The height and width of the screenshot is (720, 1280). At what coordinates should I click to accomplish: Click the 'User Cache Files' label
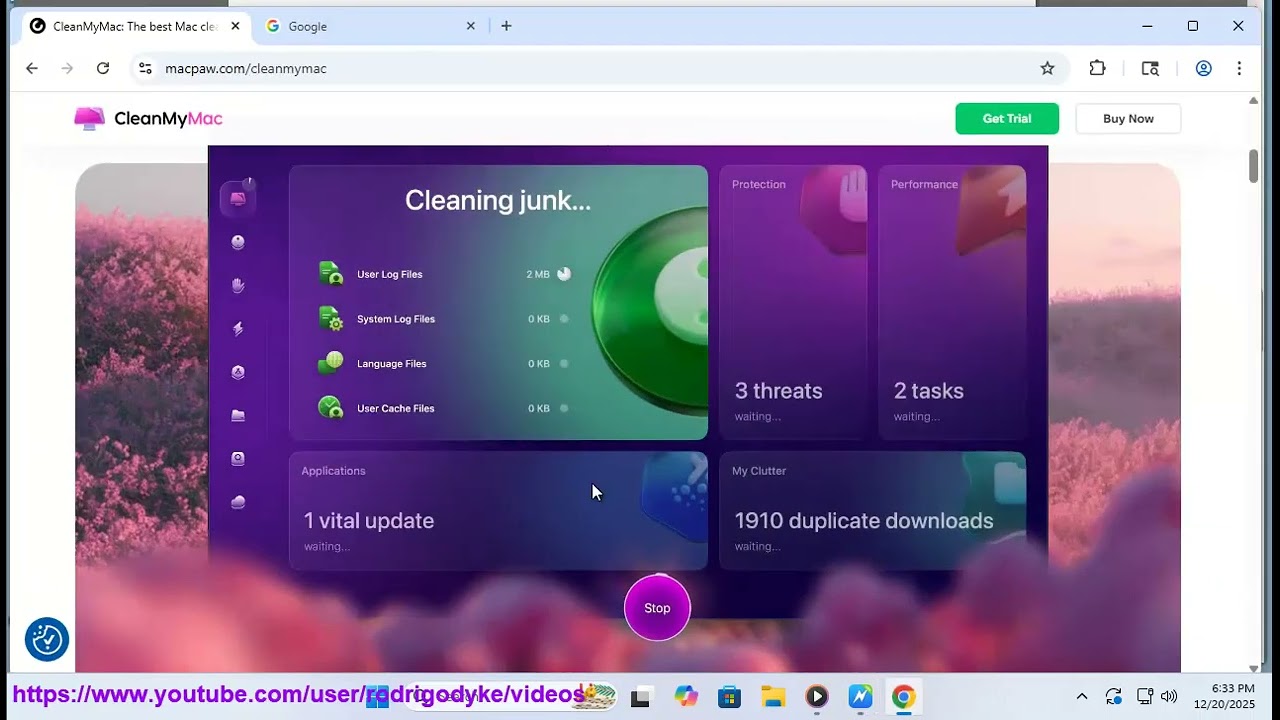click(396, 408)
